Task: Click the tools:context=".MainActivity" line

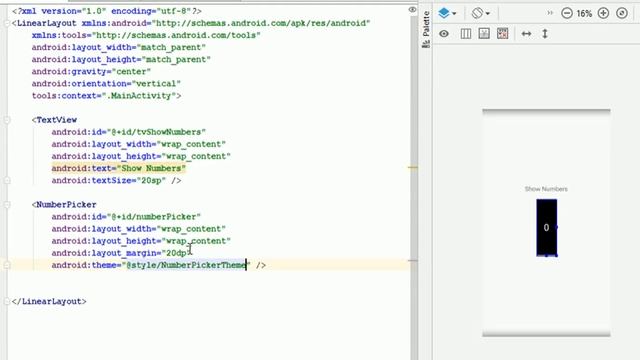Action: click(x=107, y=96)
